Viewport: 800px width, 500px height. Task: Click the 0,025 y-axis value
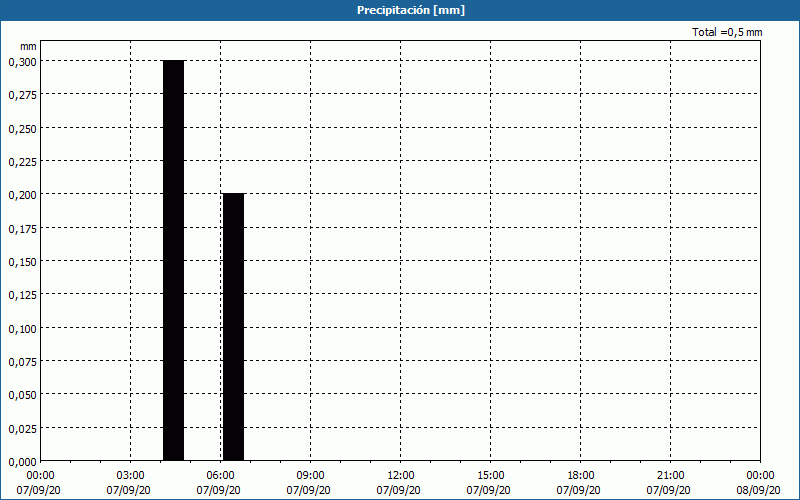tap(22, 429)
